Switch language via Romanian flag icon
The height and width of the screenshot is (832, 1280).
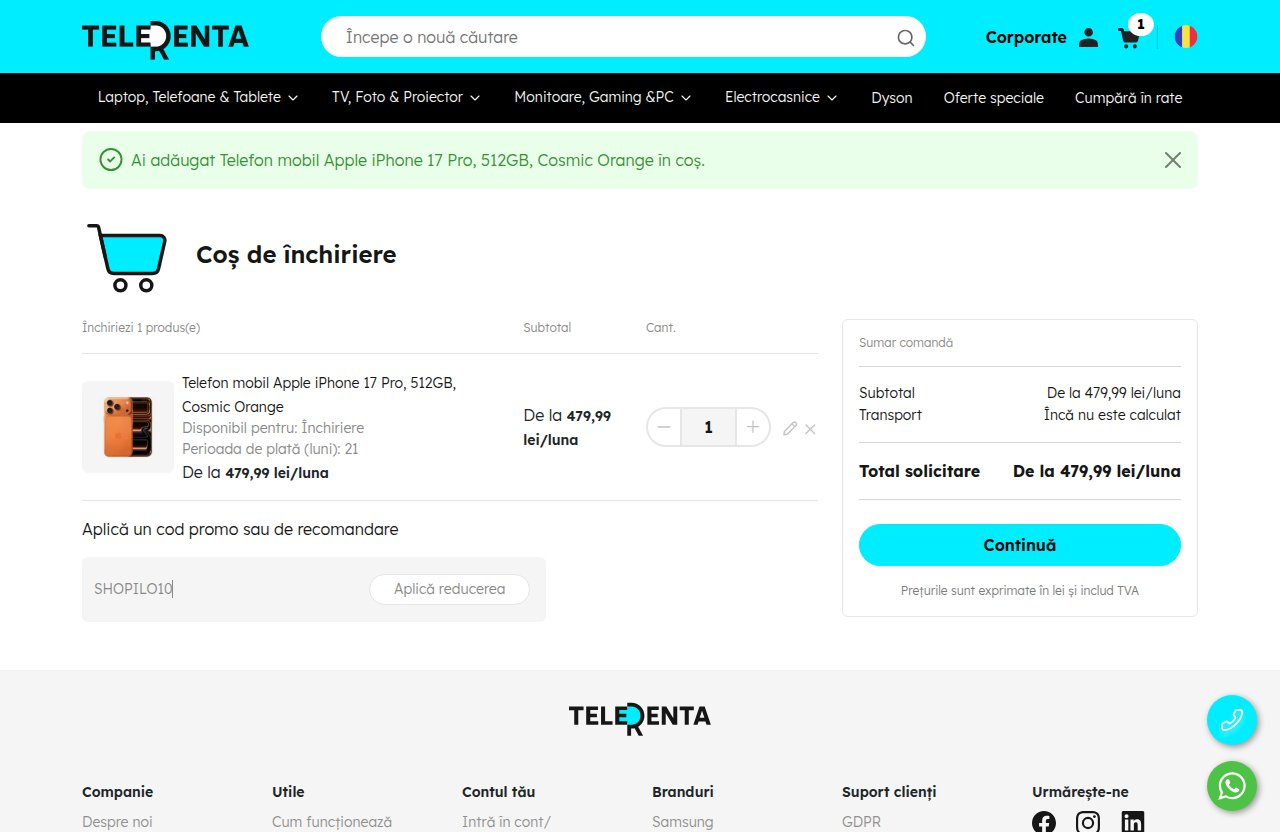pos(1186,37)
